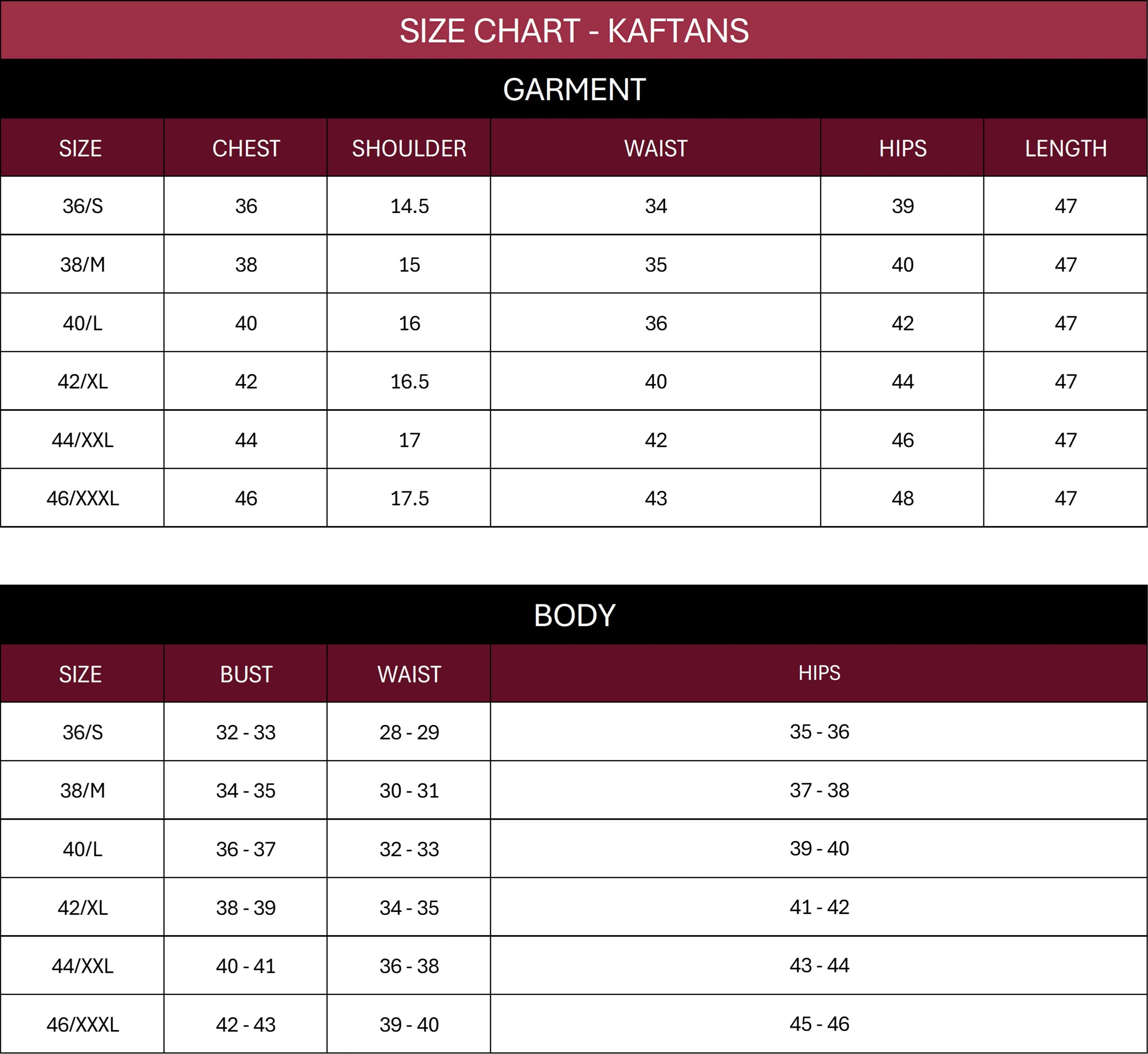The image size is (1148, 1054).
Task: Click the SHOULDER column header
Action: pos(409,148)
